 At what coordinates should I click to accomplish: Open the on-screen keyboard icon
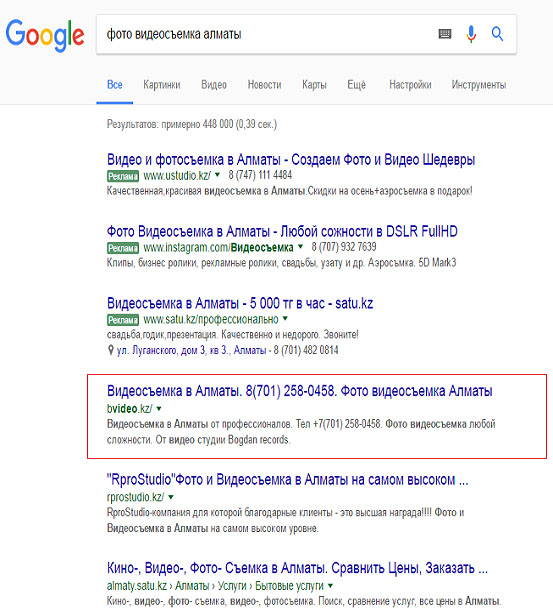tap(445, 34)
